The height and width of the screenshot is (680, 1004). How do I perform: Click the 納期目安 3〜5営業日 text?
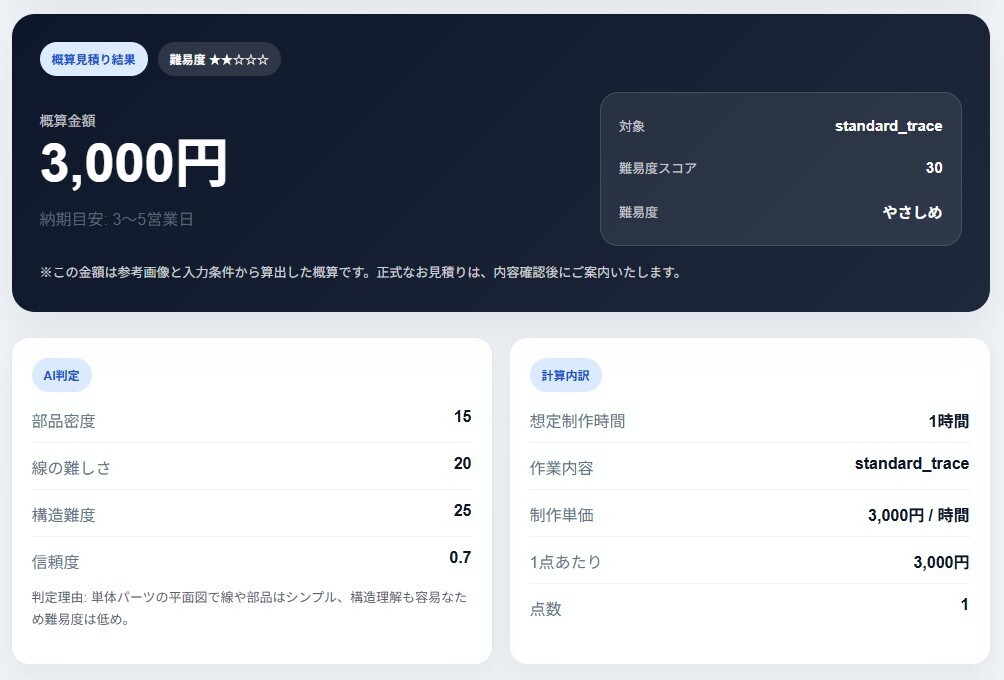(x=116, y=219)
